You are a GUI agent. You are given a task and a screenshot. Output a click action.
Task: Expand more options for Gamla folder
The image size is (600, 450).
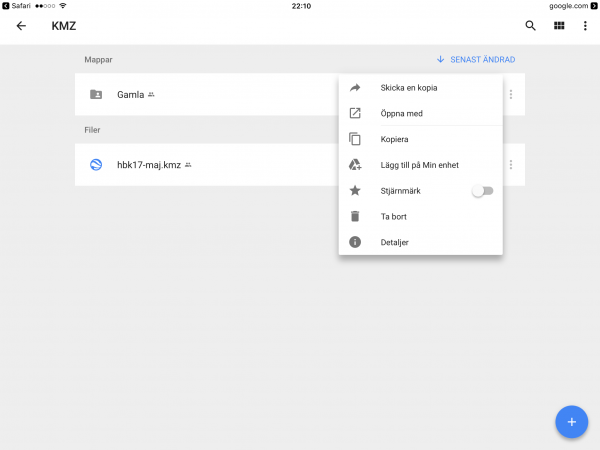coord(511,94)
